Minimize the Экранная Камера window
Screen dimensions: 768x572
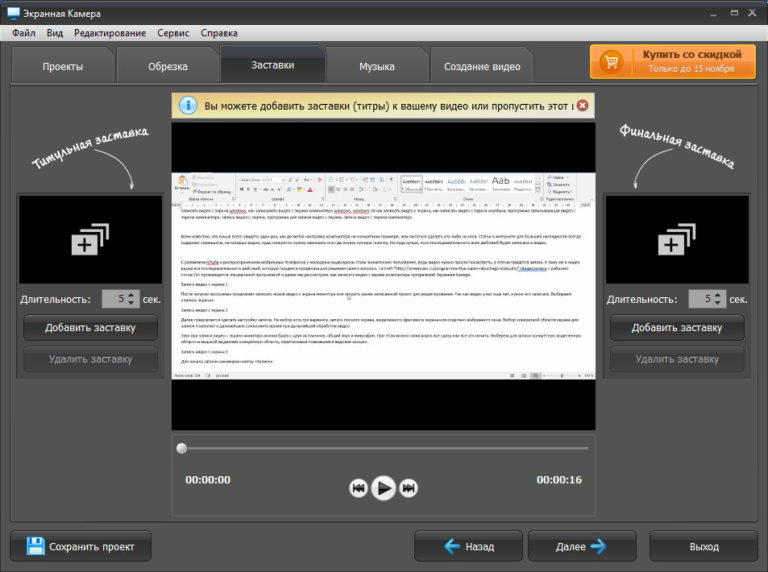(714, 14)
